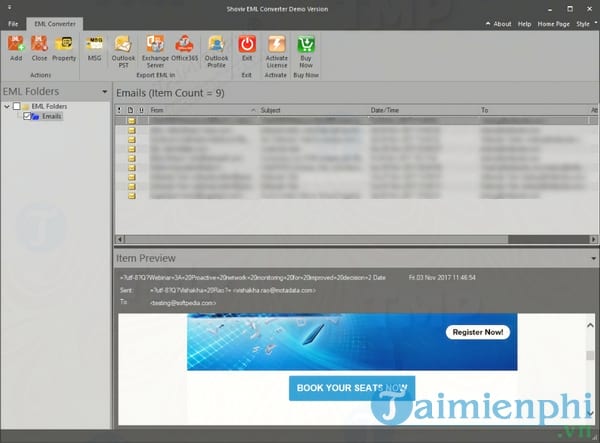Screen dimensions: 600x443
Task: Click the Fri 03 Nov 2017 date text
Action: click(442, 277)
